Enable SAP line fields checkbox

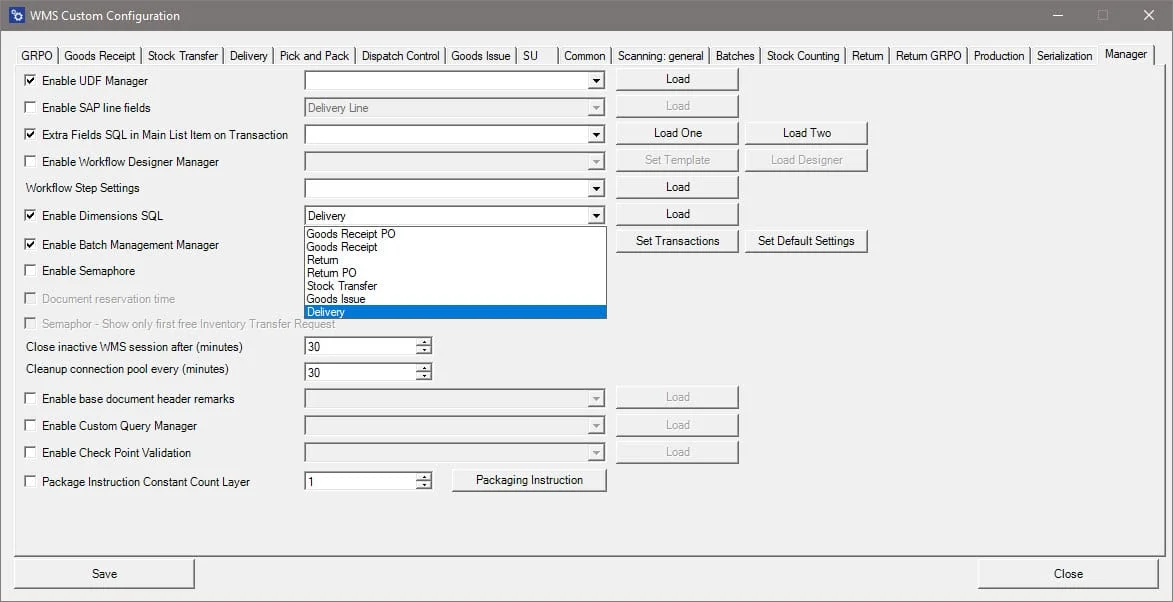[31, 108]
